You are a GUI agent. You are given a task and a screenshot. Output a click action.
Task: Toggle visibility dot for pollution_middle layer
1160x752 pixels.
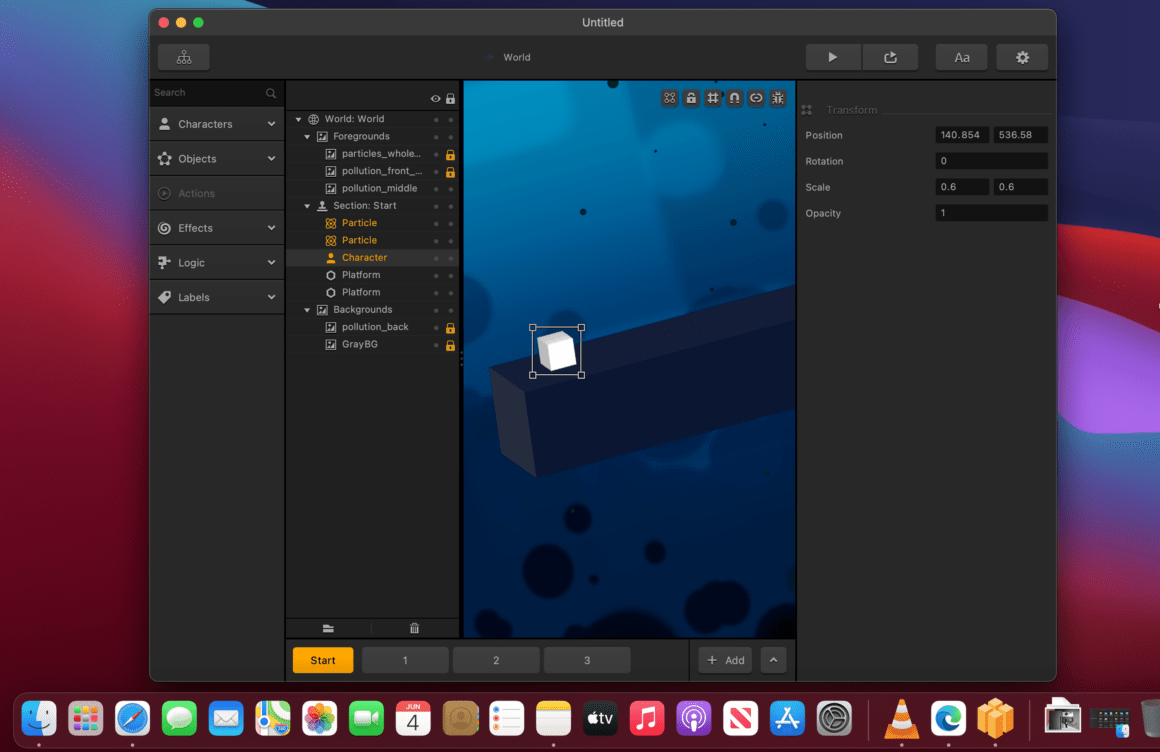click(x=436, y=189)
